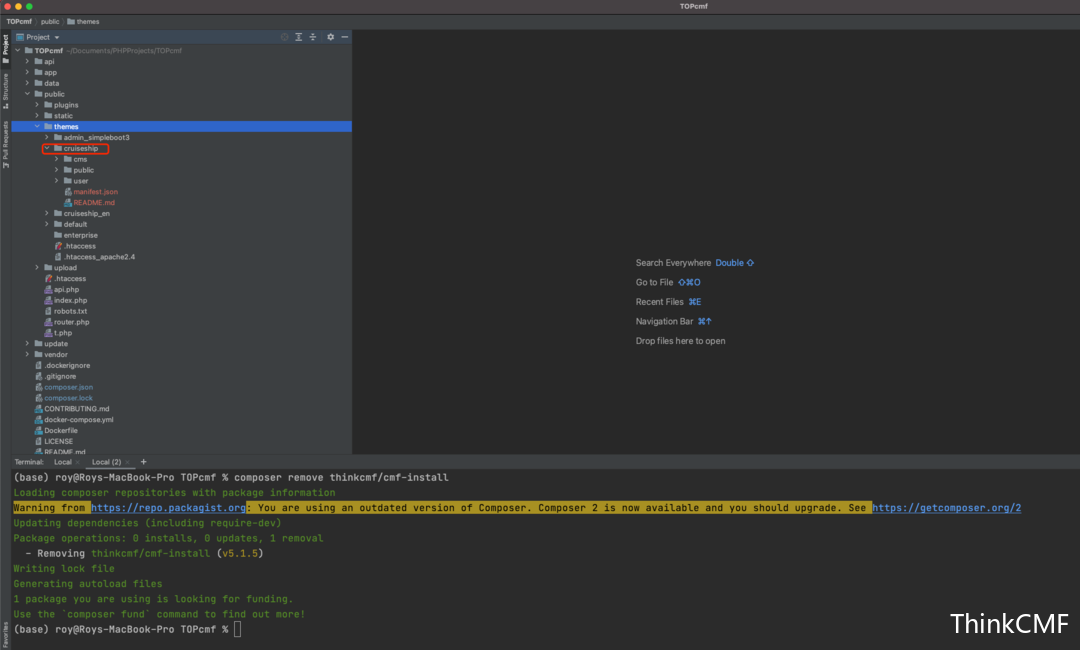Open the Structure tool window sidebar button

6,90
